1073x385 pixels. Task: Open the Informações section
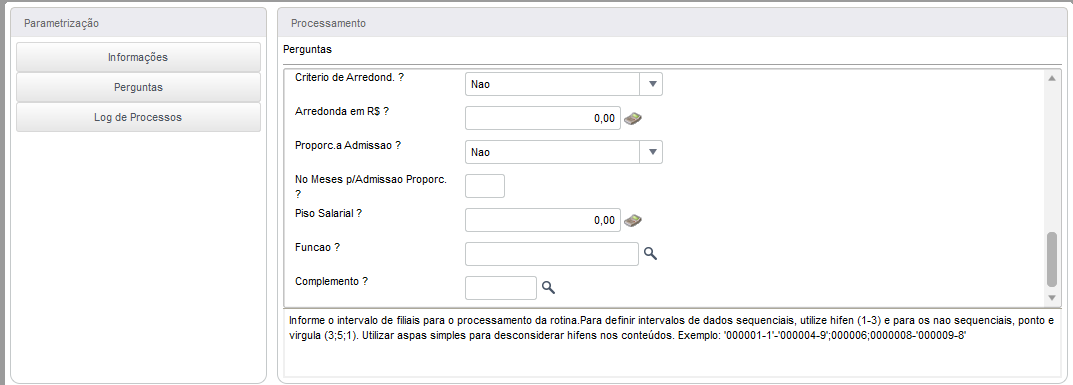[138, 57]
